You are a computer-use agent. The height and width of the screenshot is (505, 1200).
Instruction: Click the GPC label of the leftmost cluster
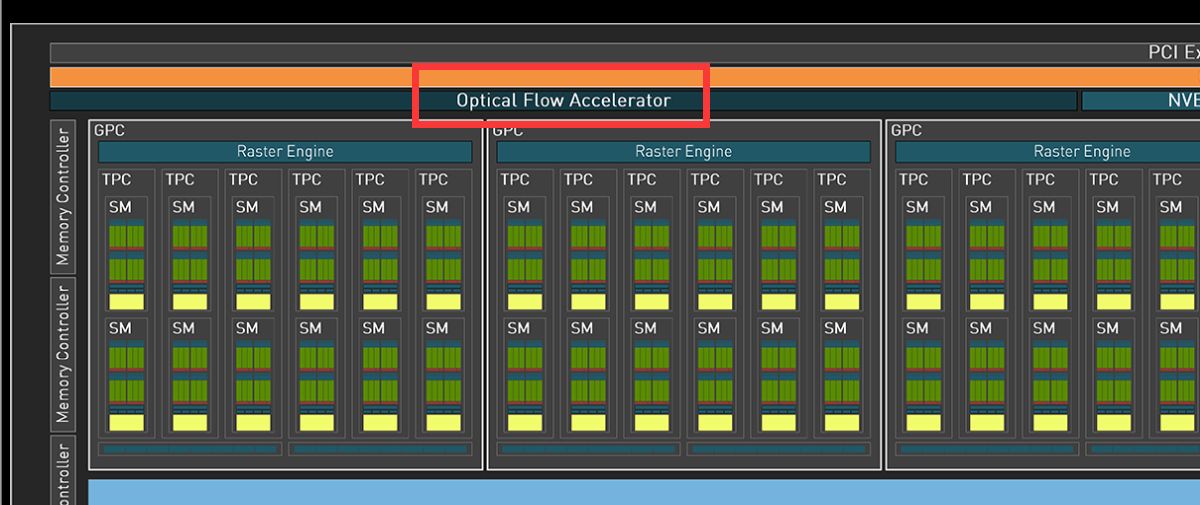pyautogui.click(x=109, y=130)
